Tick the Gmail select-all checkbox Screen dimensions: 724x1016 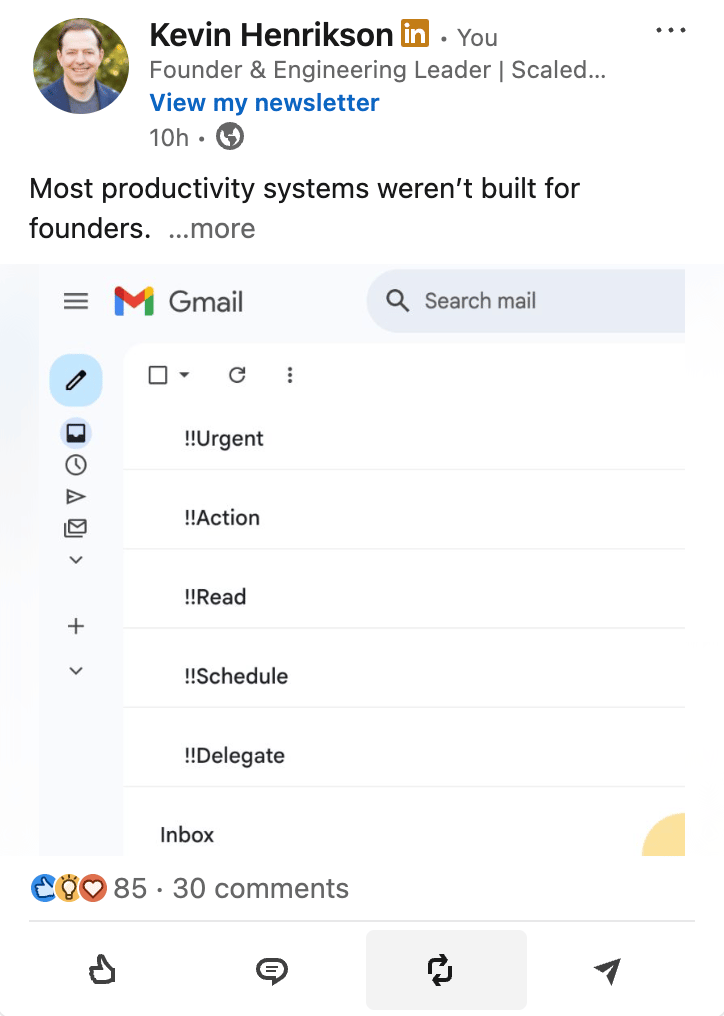click(x=158, y=375)
